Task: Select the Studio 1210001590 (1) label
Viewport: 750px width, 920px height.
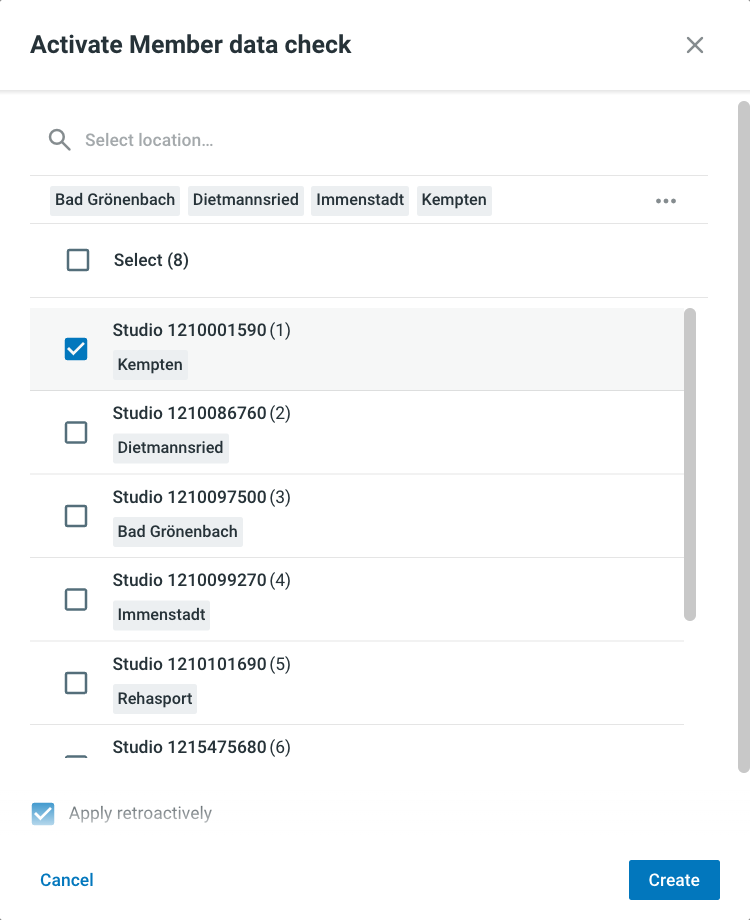Action: pyautogui.click(x=201, y=330)
